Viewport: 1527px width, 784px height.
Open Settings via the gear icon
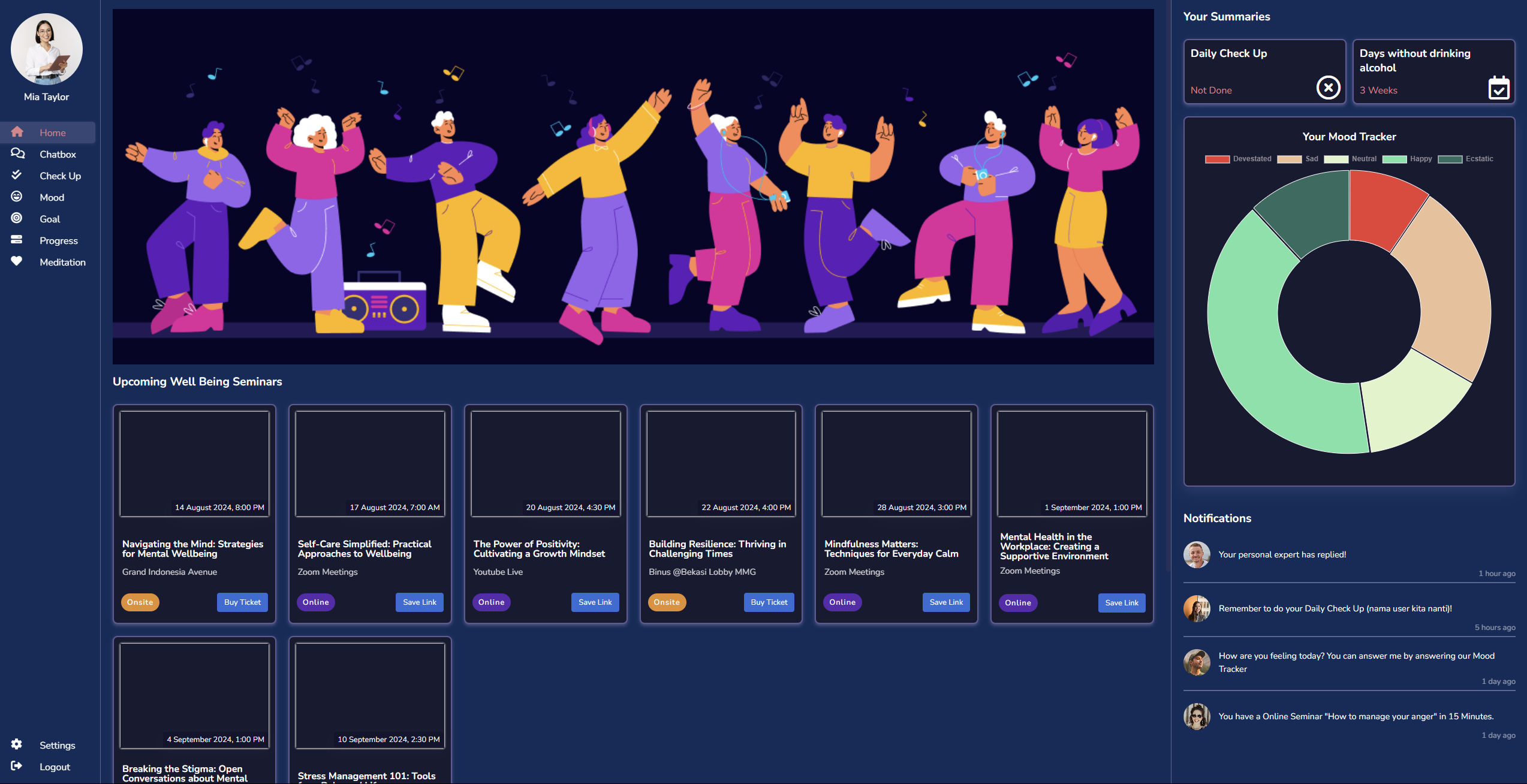click(x=16, y=744)
